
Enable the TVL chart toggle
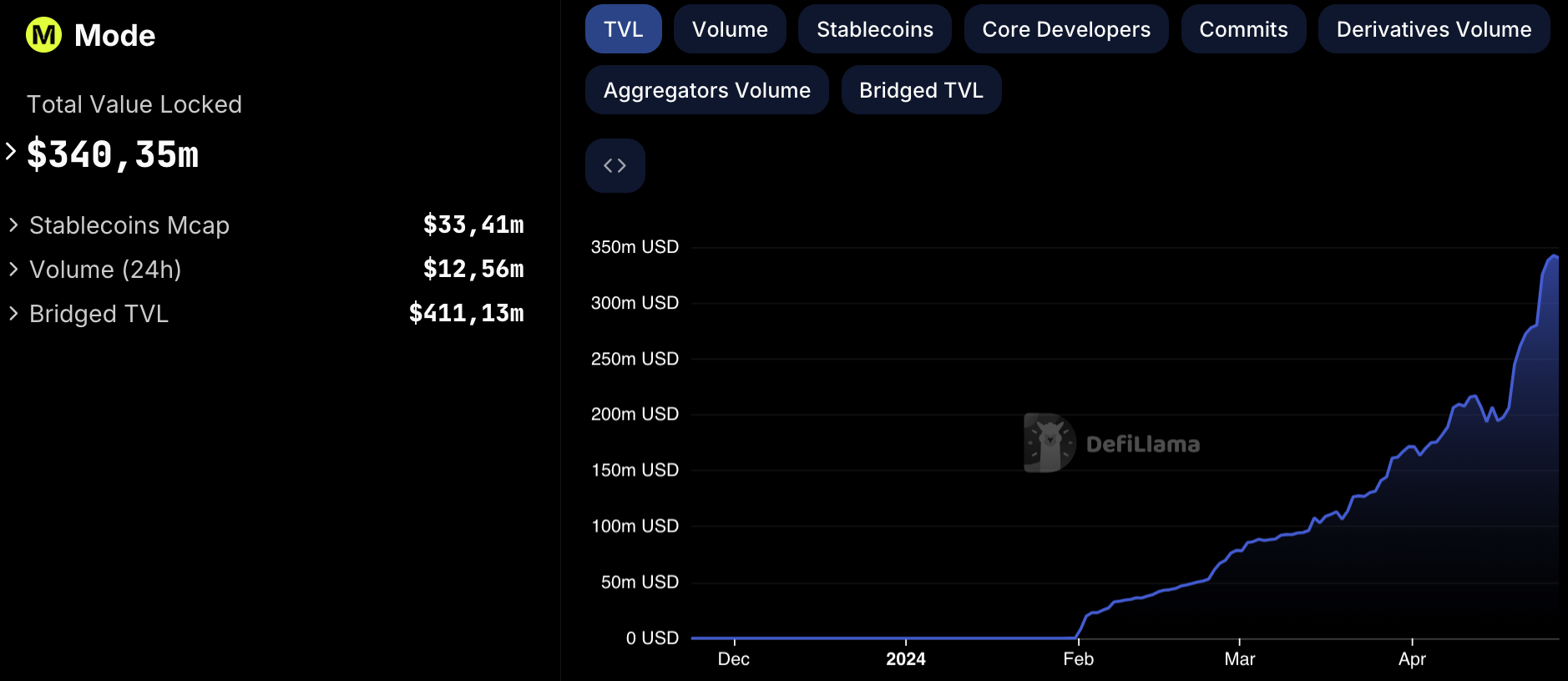[x=624, y=29]
